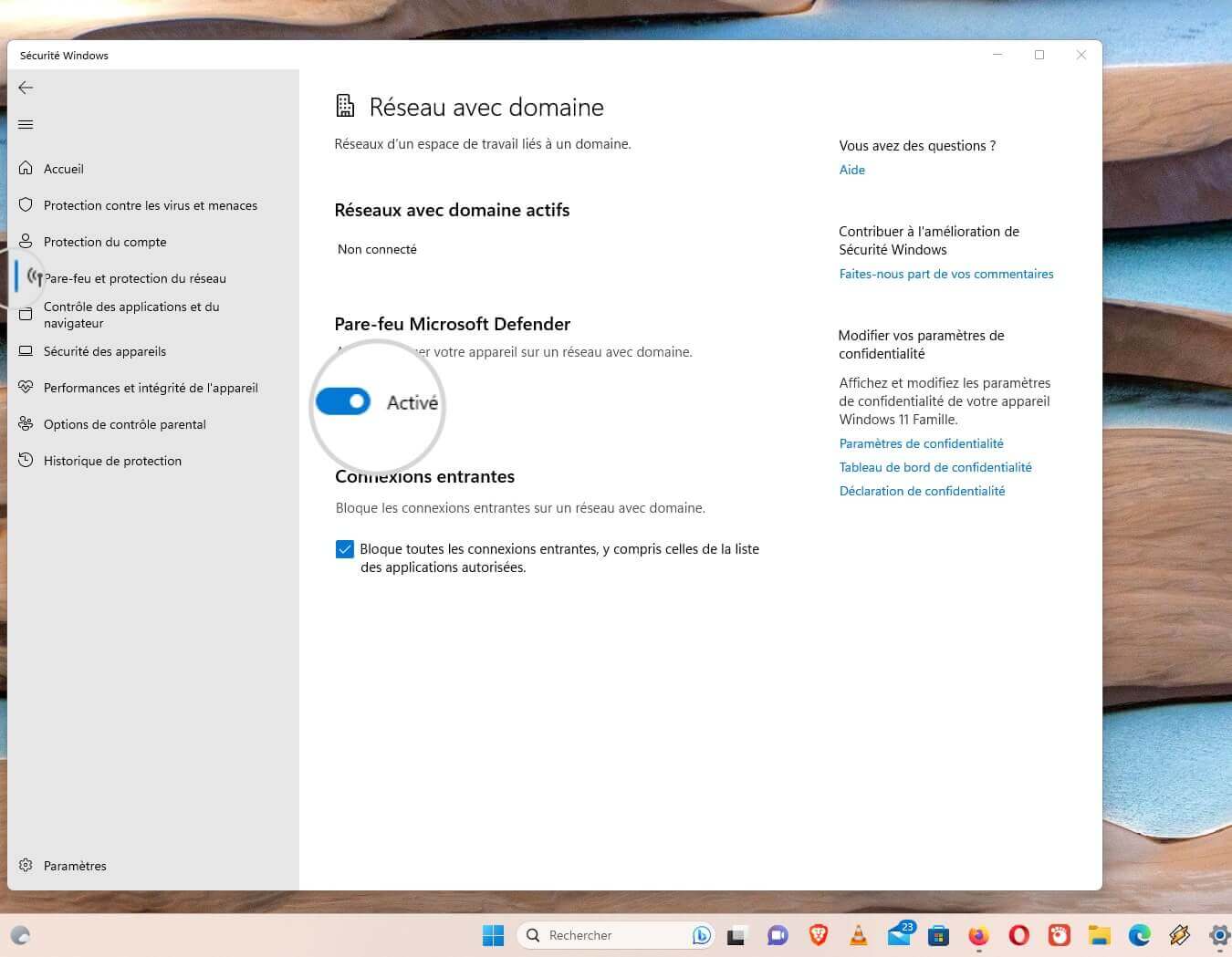Image resolution: width=1232 pixels, height=957 pixels.
Task: Click the clock icon for Historique de protection
Action: coord(26,460)
